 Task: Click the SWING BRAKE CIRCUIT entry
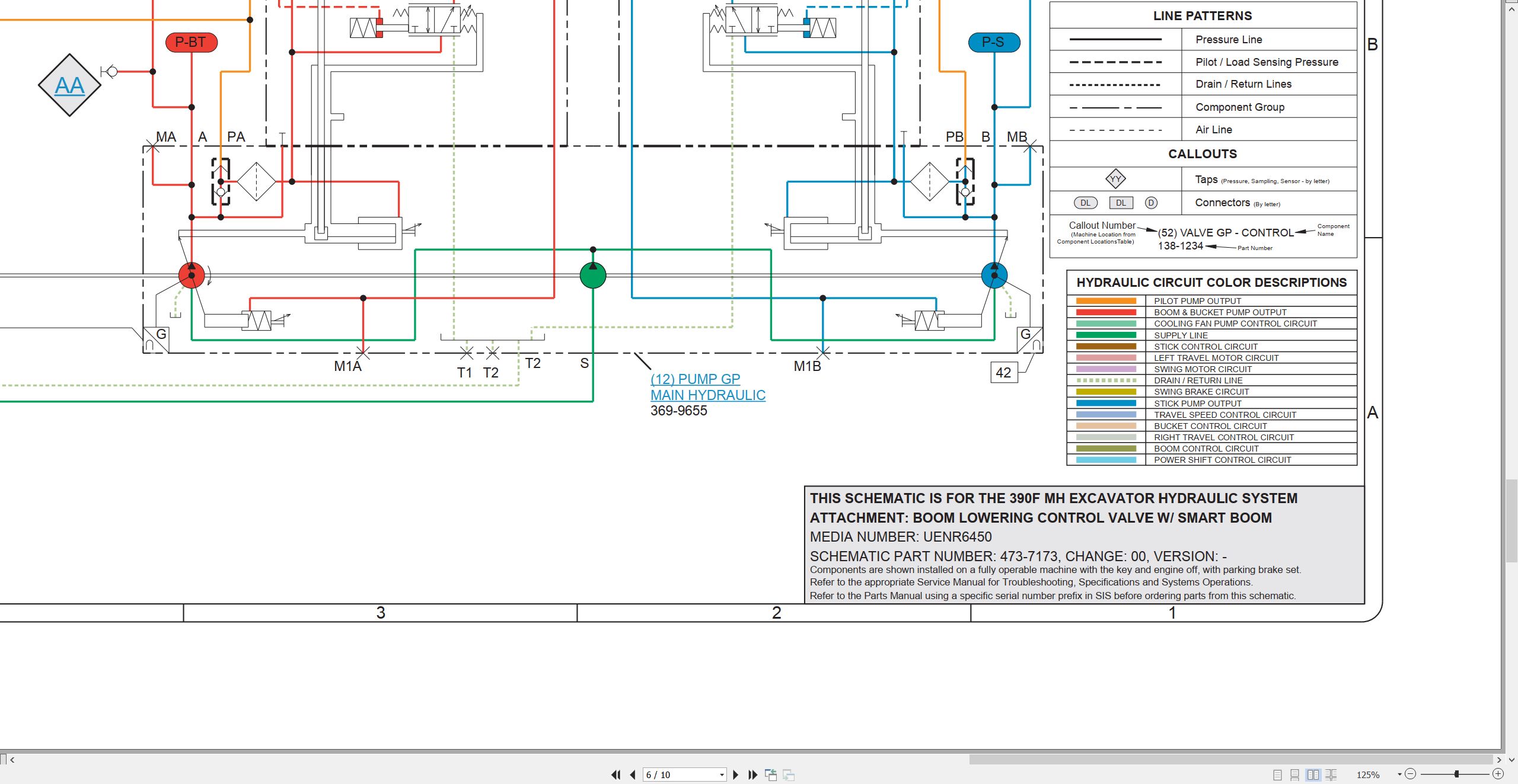(x=1201, y=392)
